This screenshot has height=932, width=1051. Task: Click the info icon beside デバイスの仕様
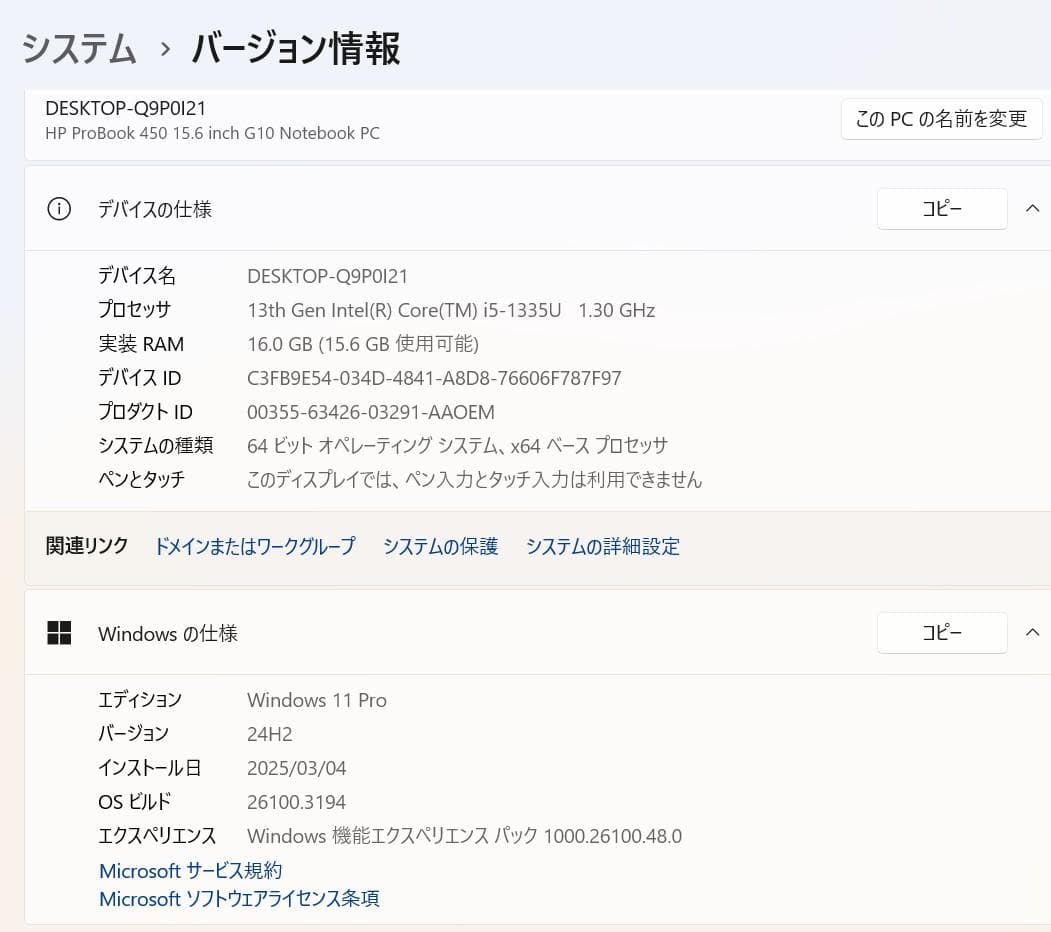59,209
